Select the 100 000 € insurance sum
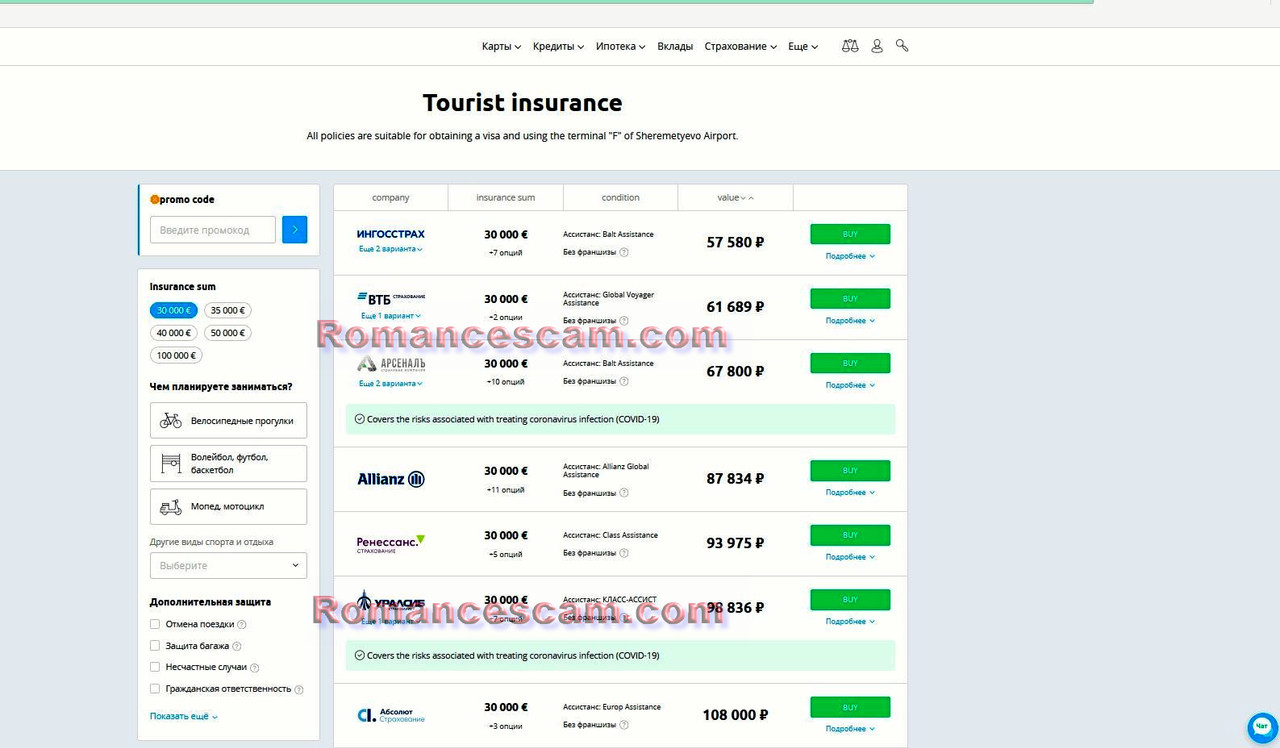This screenshot has height=748, width=1280. click(x=176, y=356)
